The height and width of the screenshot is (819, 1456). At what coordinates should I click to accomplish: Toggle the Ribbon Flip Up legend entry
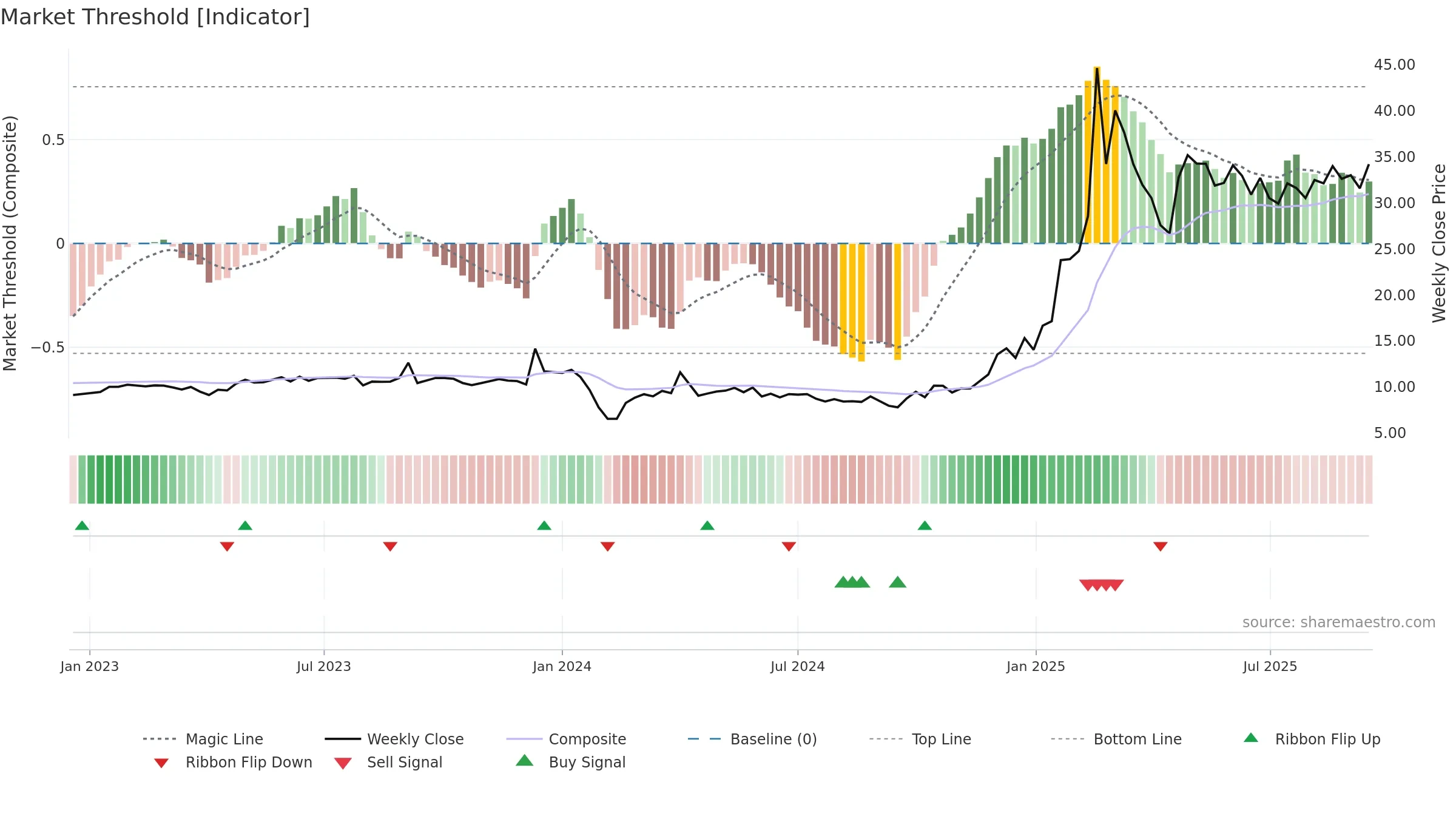pyautogui.click(x=1312, y=739)
